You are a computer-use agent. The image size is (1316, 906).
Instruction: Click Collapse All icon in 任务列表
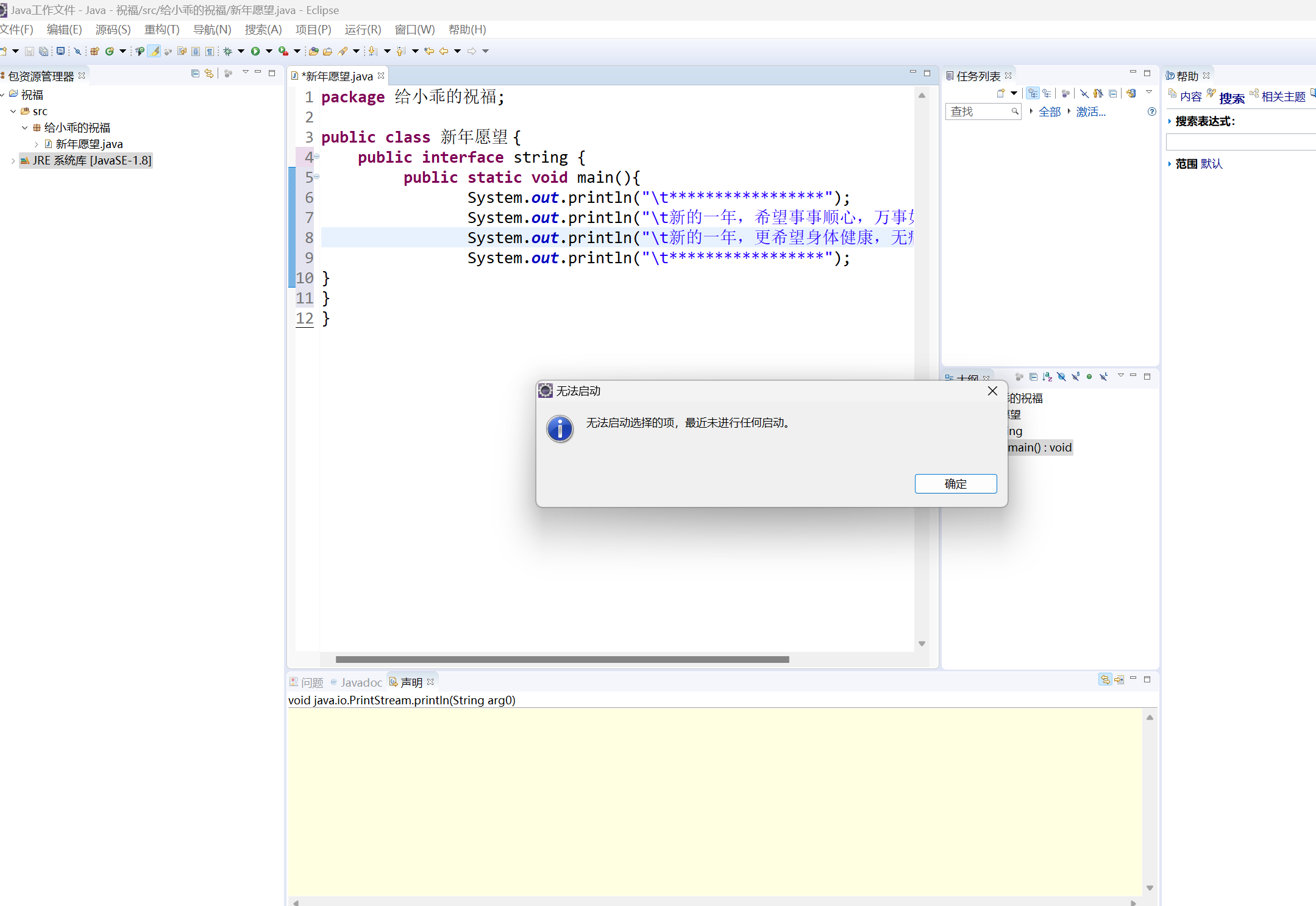(1112, 94)
